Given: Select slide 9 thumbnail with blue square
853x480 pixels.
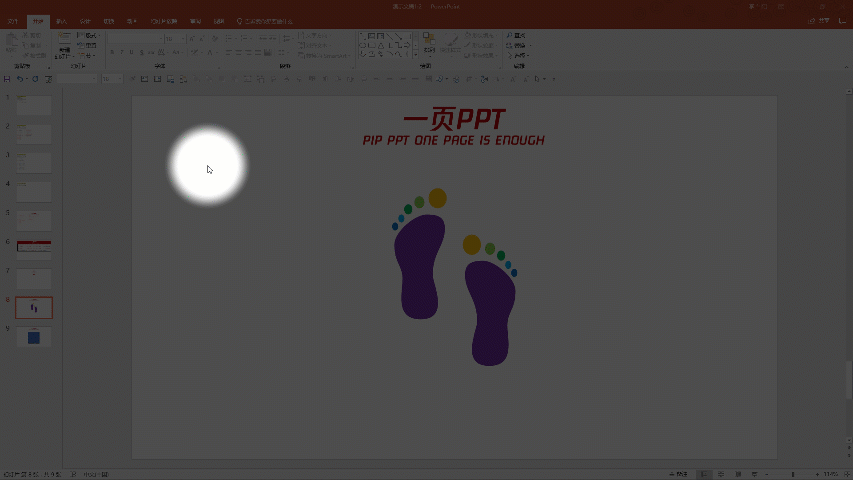Looking at the screenshot, I should pyautogui.click(x=34, y=337).
